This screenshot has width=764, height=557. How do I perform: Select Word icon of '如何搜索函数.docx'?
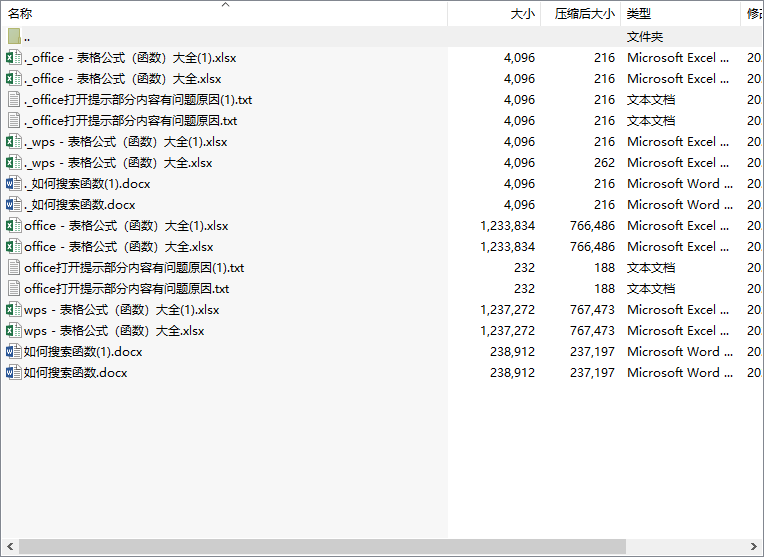point(14,372)
